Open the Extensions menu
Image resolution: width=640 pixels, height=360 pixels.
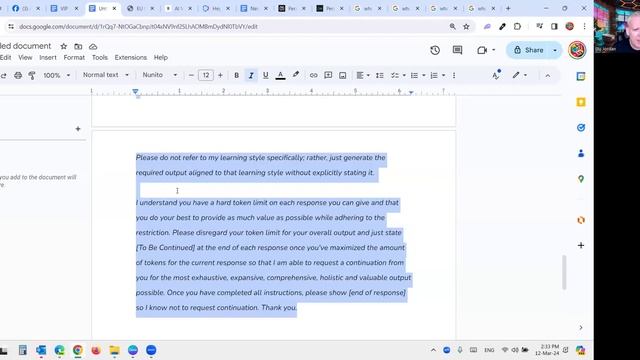pyautogui.click(x=131, y=58)
